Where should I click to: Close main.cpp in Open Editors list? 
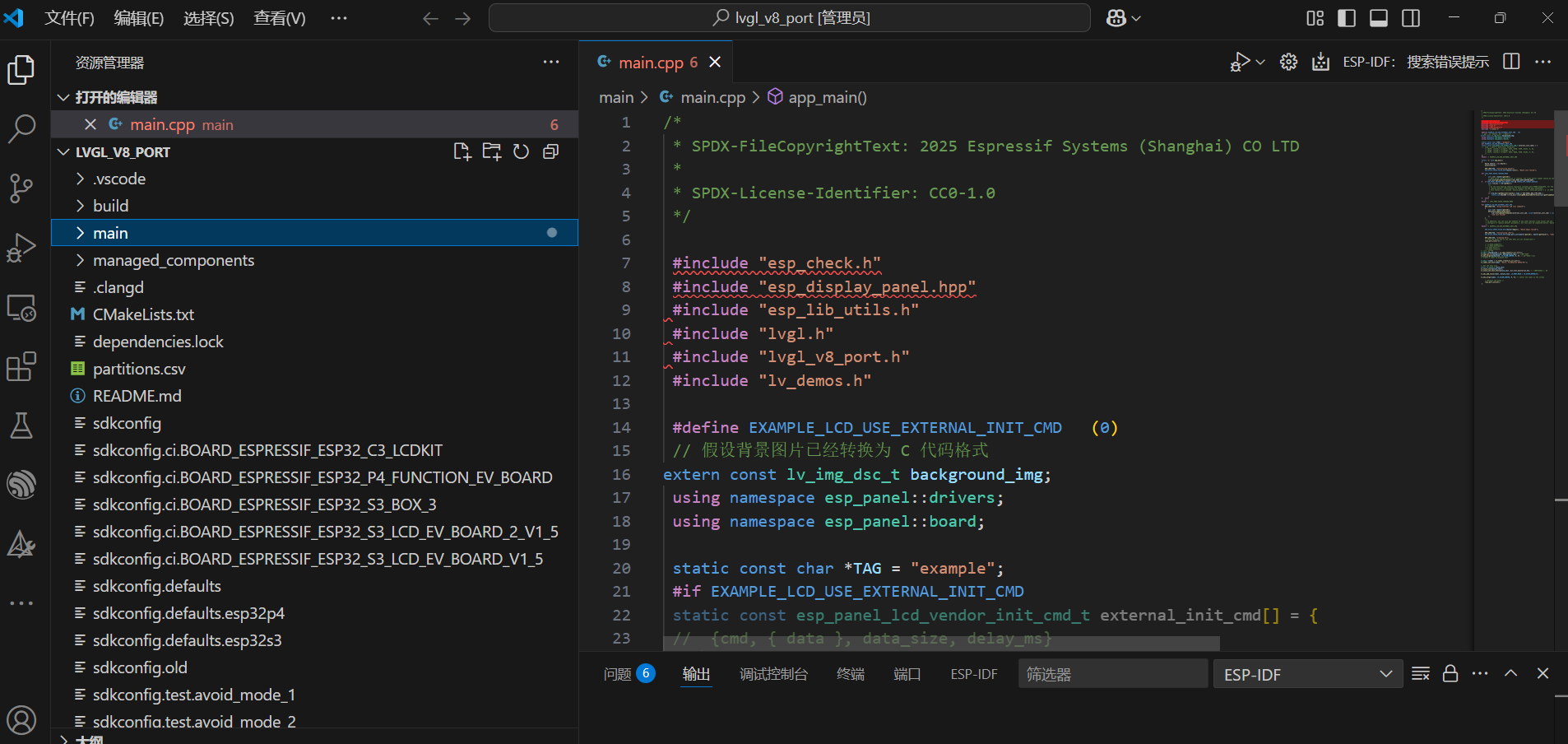tap(90, 124)
